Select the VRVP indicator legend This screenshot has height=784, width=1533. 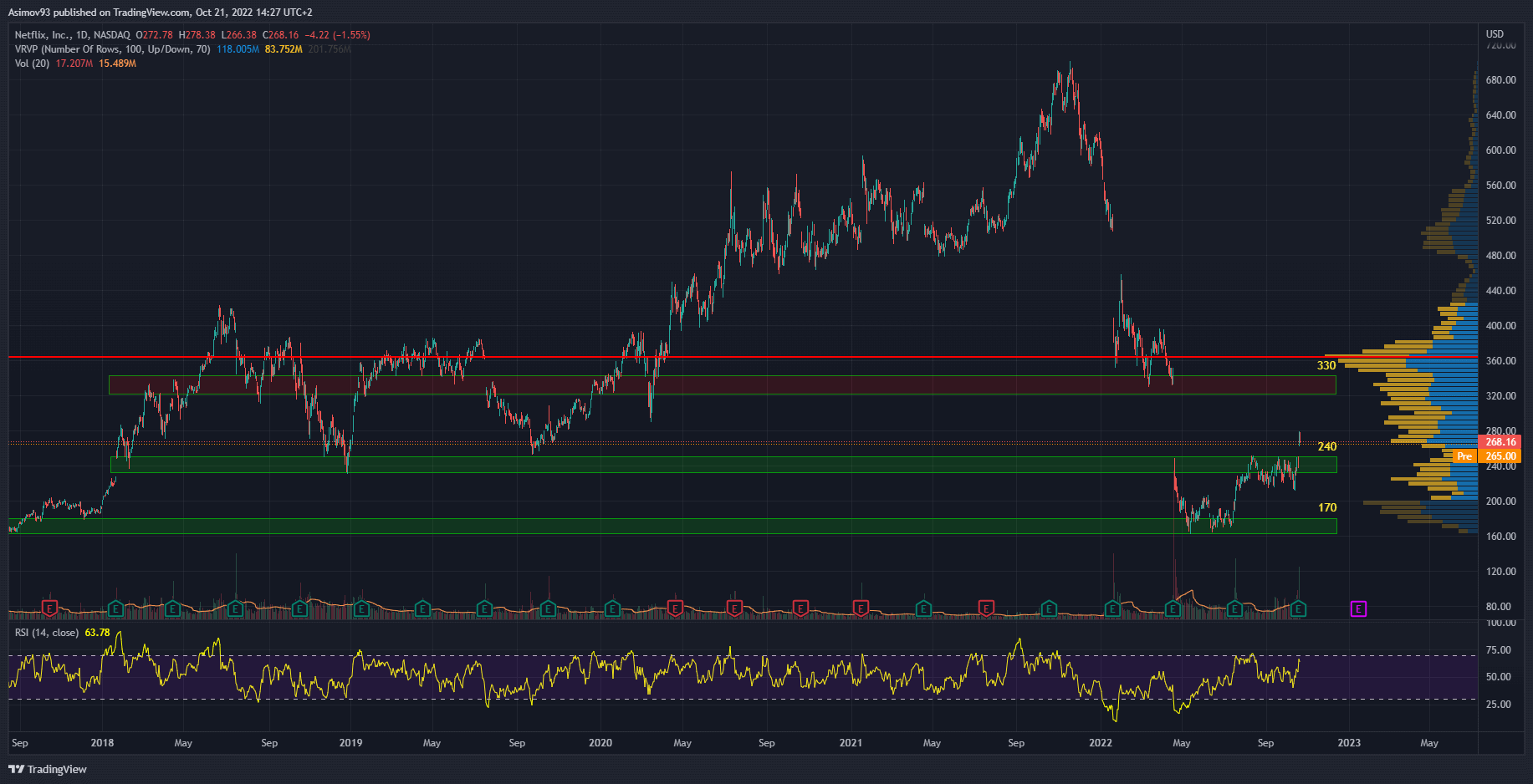coord(112,49)
